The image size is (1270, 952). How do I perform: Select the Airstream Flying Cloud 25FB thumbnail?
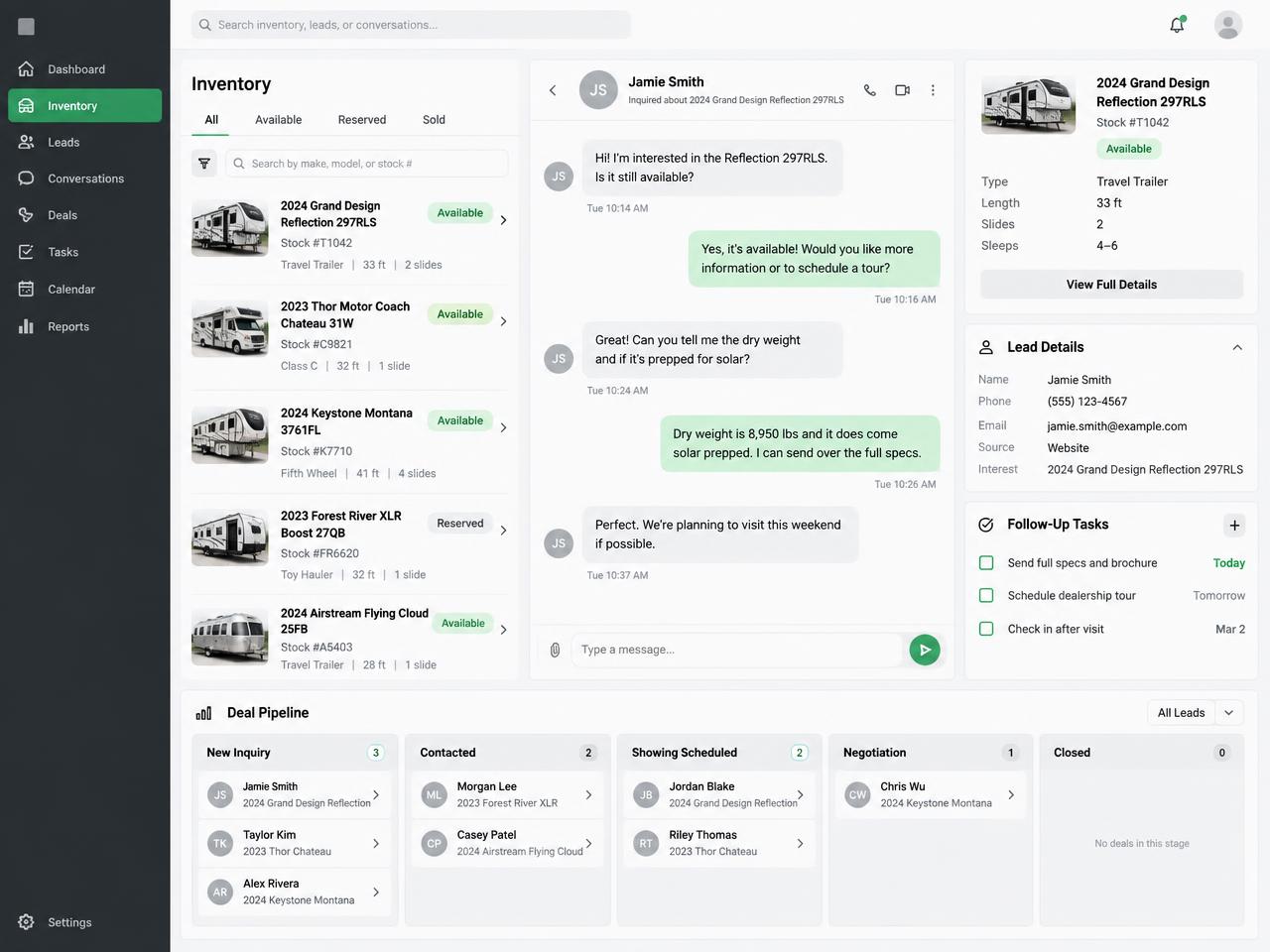pyautogui.click(x=230, y=637)
